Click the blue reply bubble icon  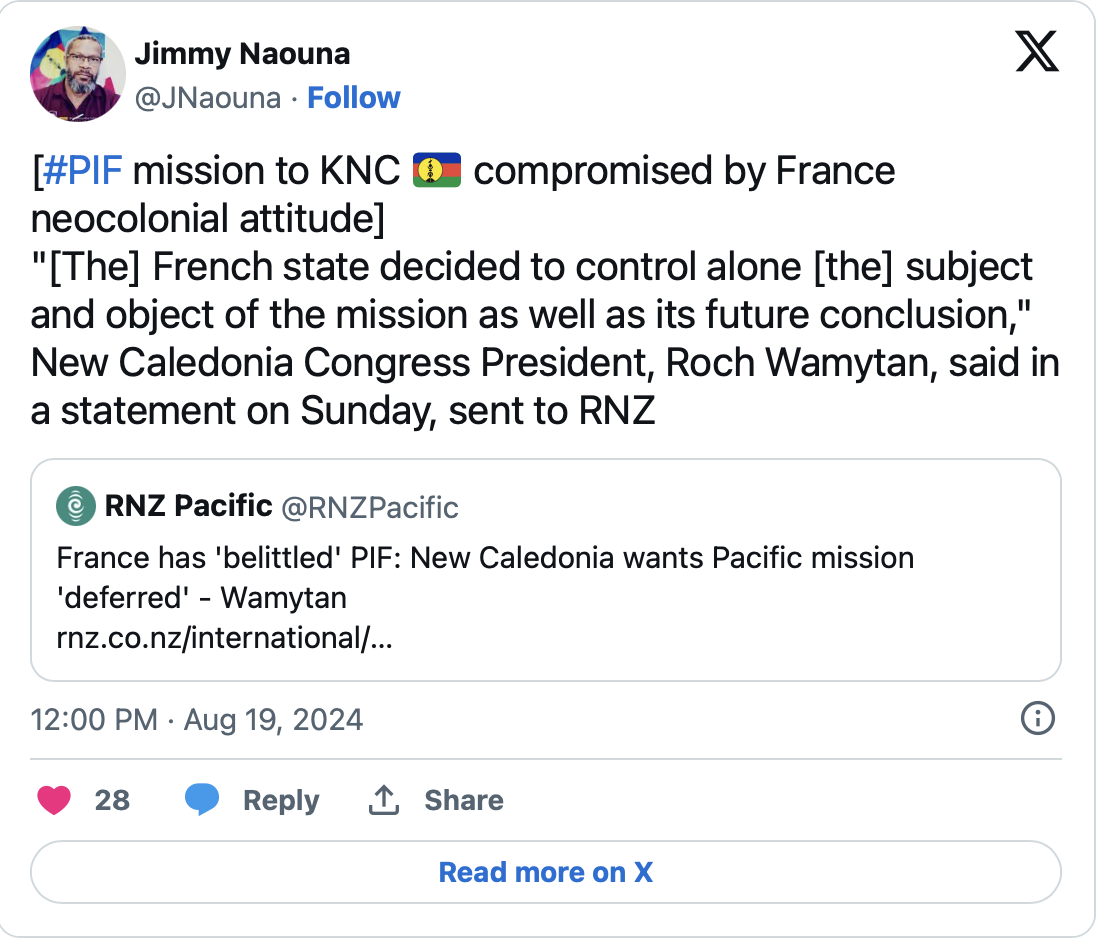pyautogui.click(x=202, y=800)
